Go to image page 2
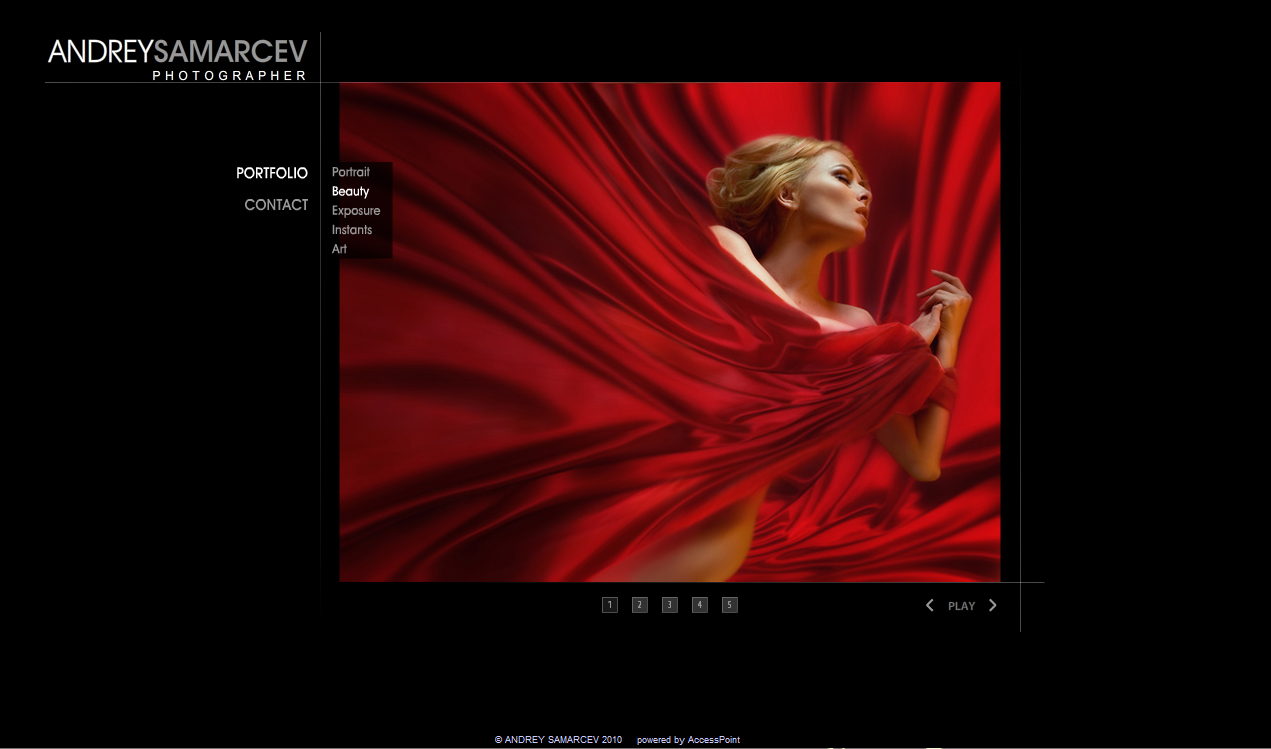 (x=640, y=605)
